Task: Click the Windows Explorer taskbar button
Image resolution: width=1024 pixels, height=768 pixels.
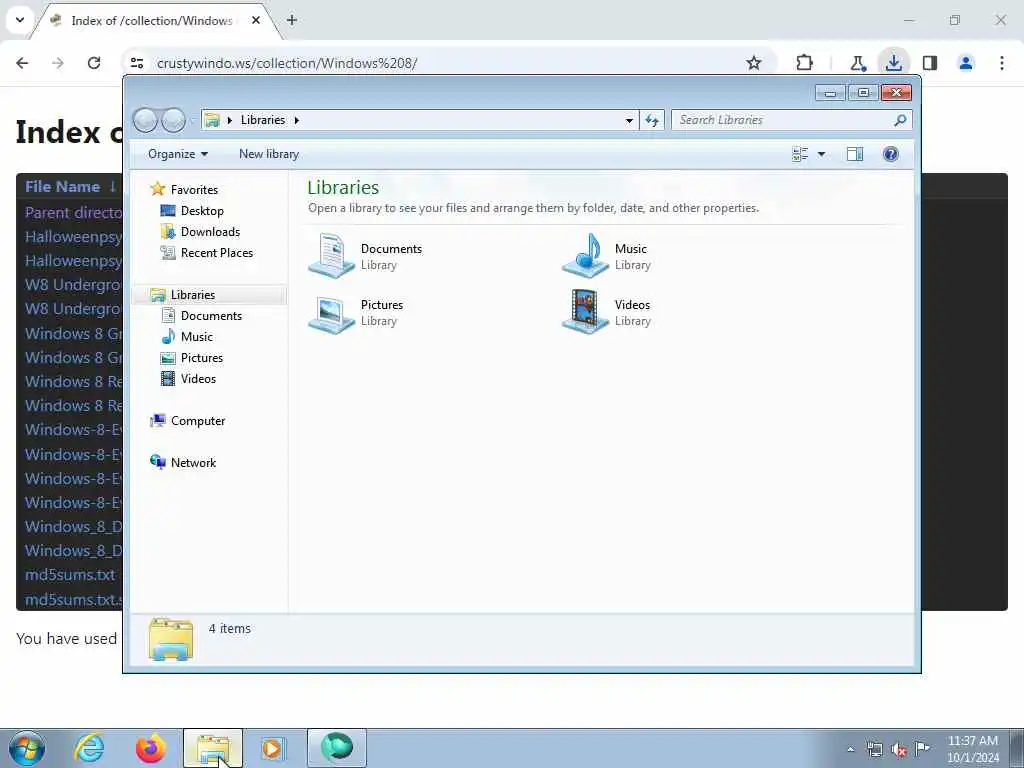Action: point(213,748)
